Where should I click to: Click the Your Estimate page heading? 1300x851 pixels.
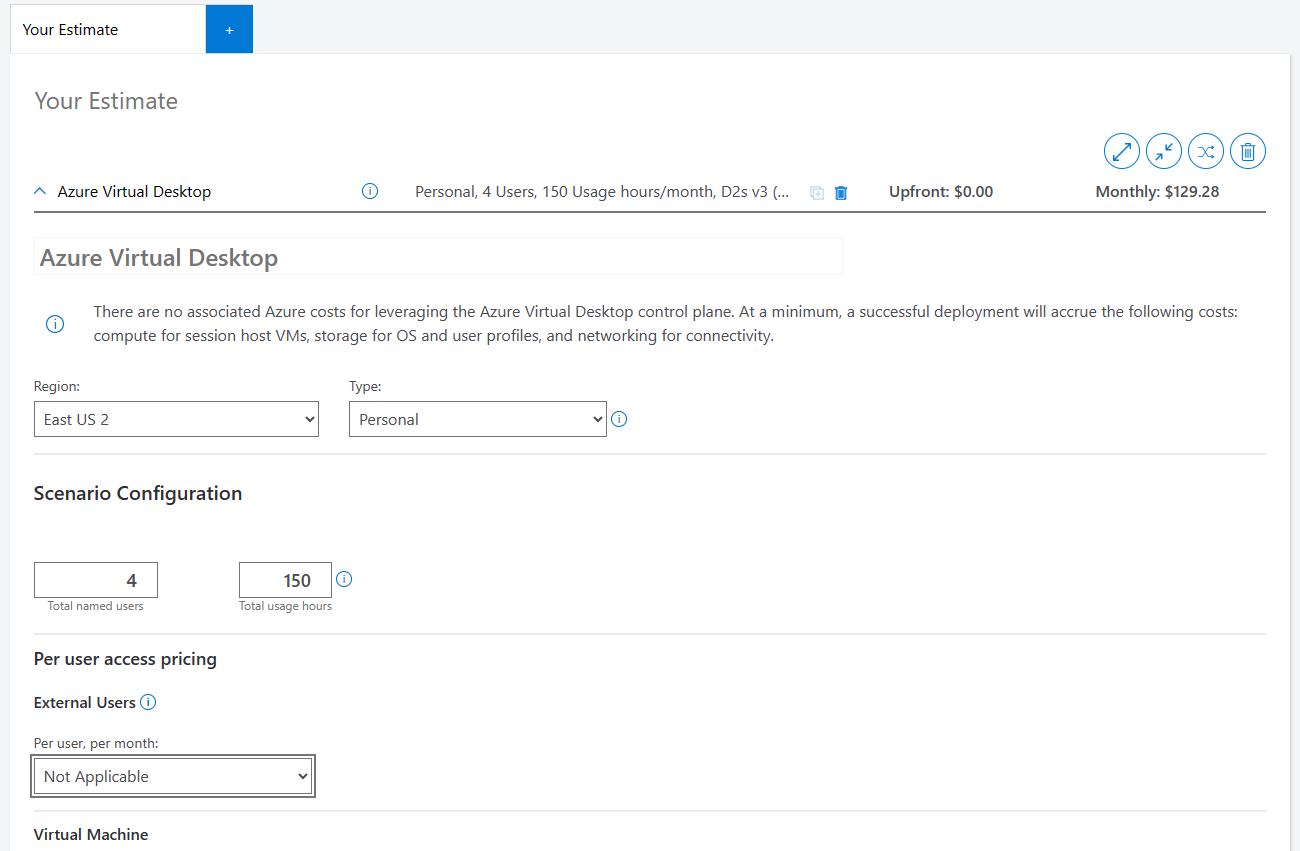106,101
